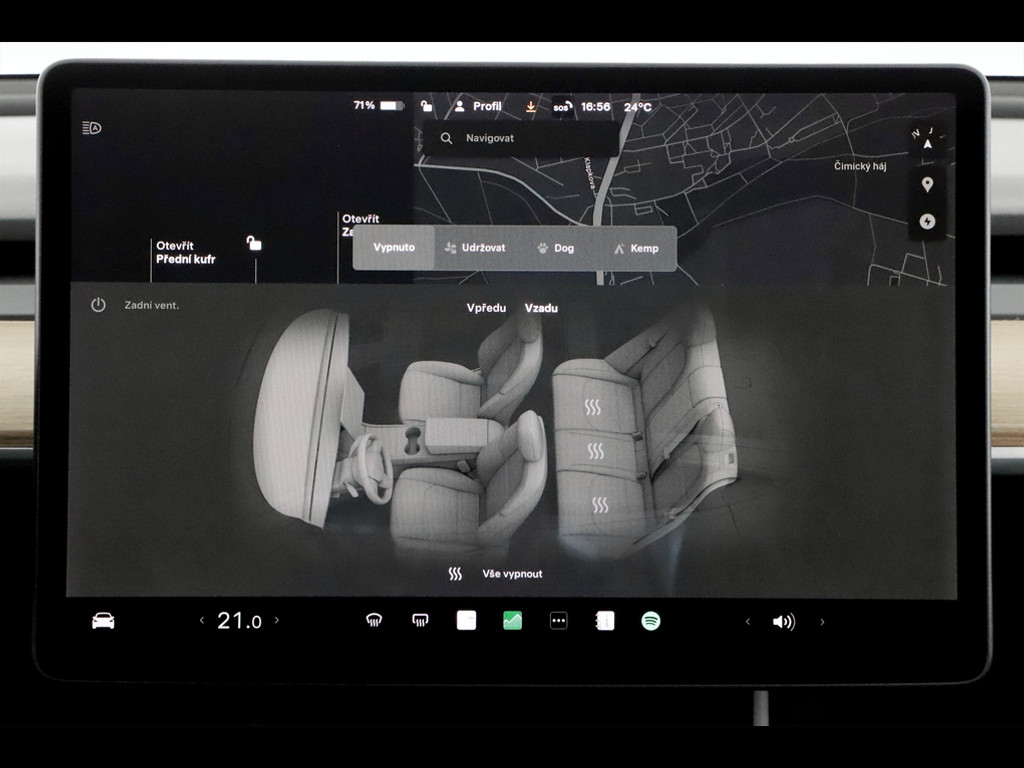1024x768 pixels.
Task: Tap the car controls icon
Action: pyautogui.click(x=103, y=620)
